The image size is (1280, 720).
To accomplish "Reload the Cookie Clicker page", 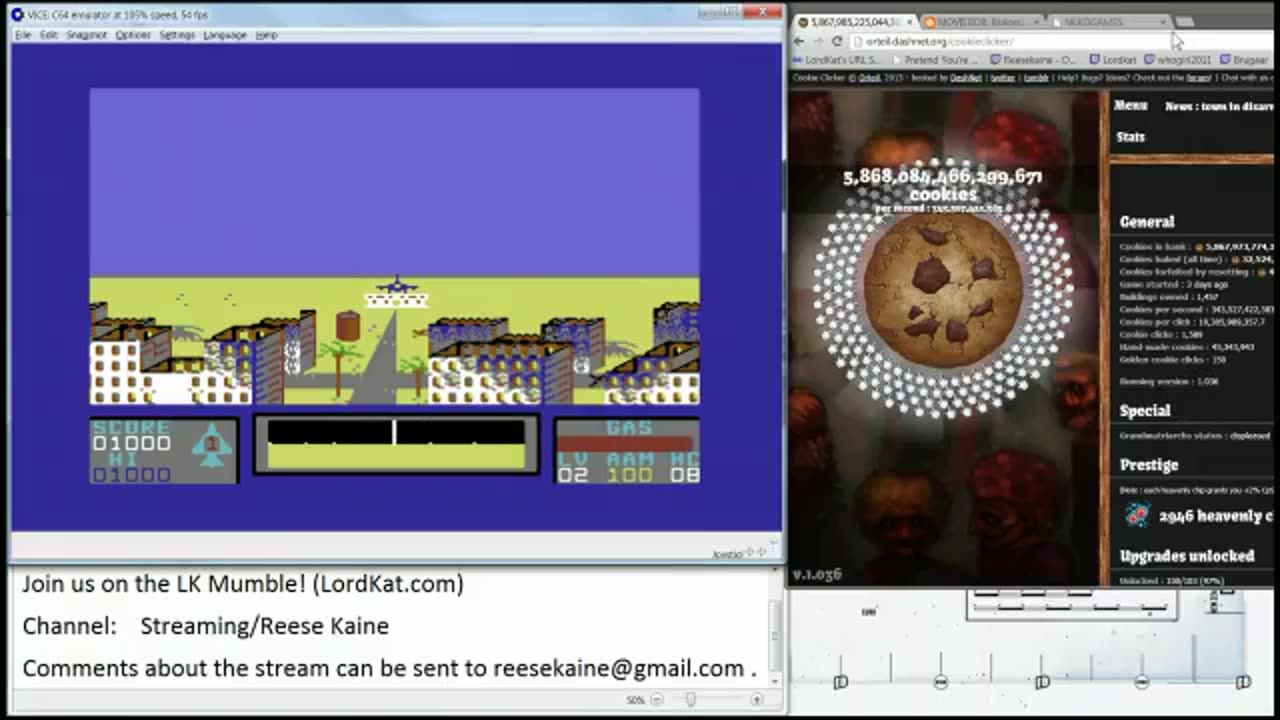I will tap(837, 41).
